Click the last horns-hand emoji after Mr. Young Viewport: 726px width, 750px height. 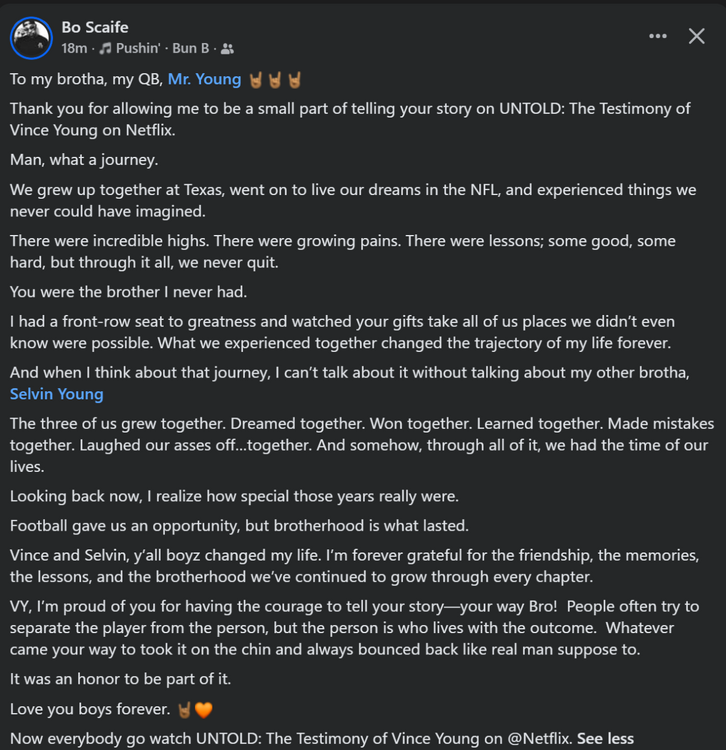(295, 80)
